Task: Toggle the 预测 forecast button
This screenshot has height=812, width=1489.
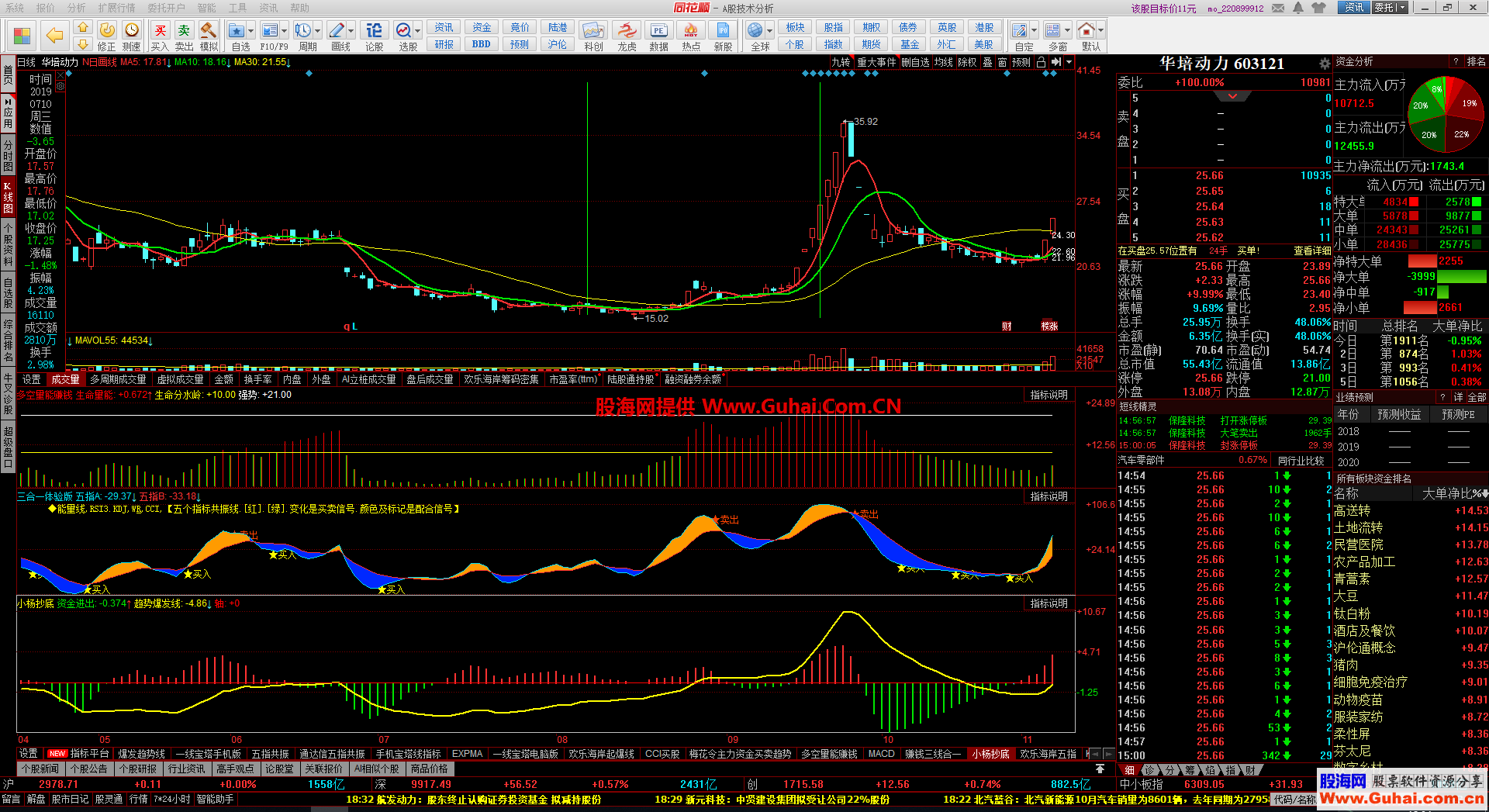Action: point(1021,62)
